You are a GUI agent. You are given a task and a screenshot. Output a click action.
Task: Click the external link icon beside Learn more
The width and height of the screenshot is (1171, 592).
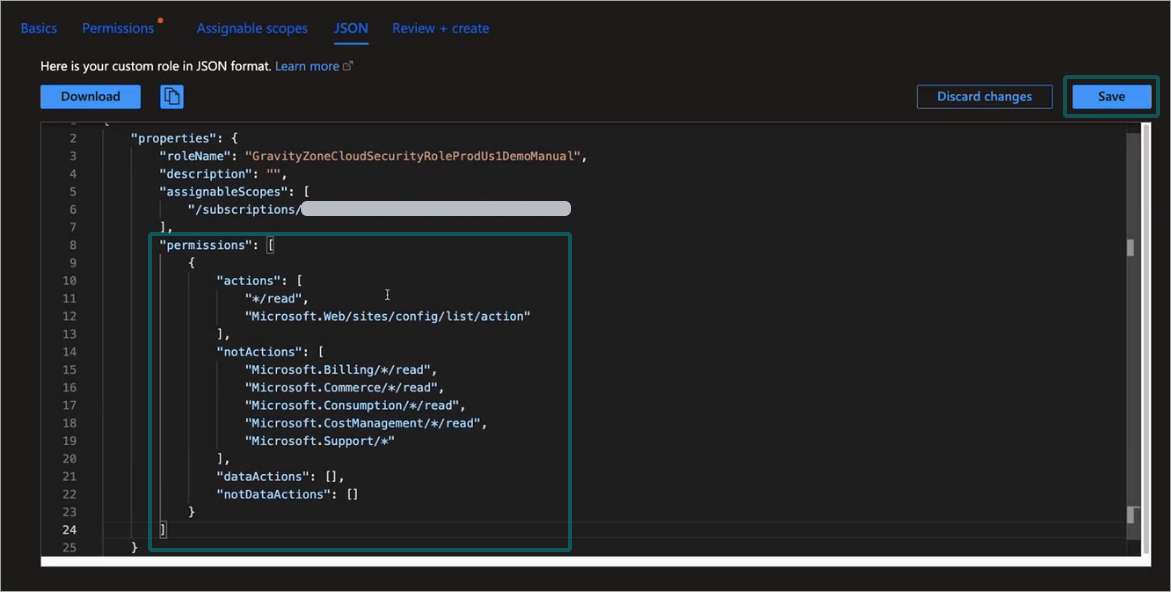click(348, 66)
